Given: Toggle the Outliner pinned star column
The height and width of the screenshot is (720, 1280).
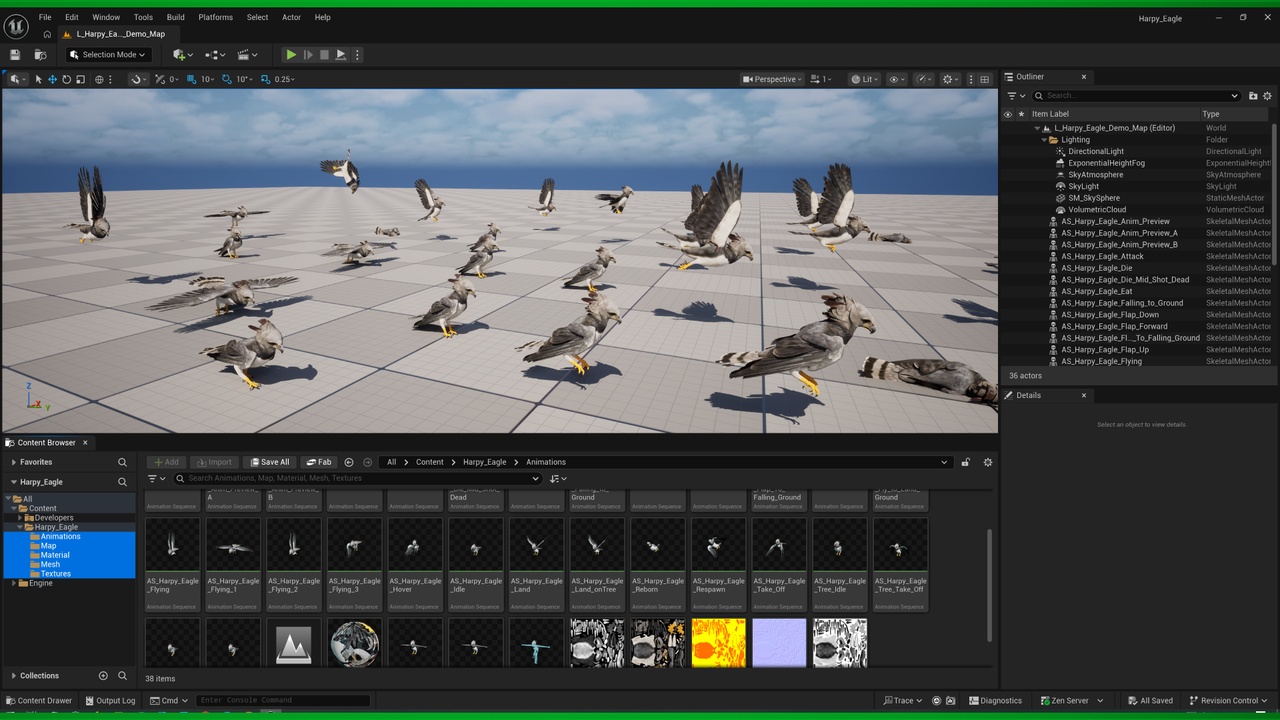Looking at the screenshot, I should (1021, 114).
